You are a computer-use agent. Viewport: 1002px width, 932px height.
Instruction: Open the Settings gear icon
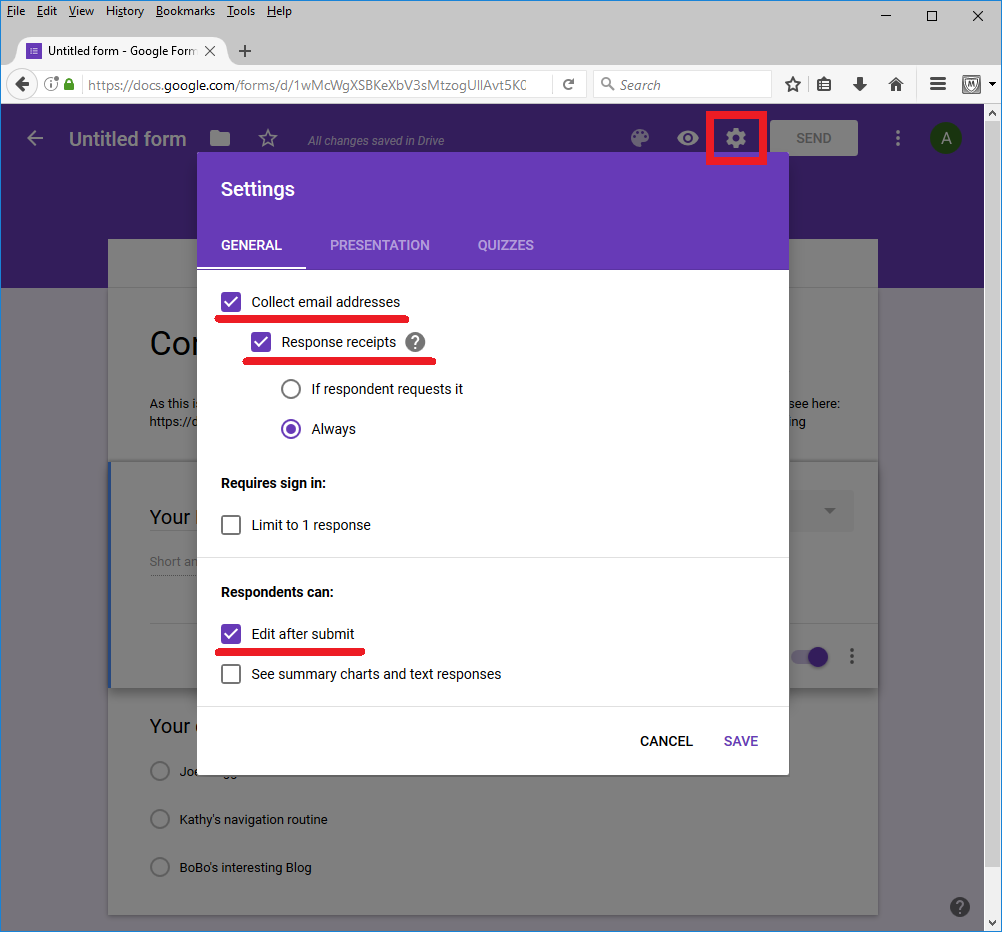point(736,138)
